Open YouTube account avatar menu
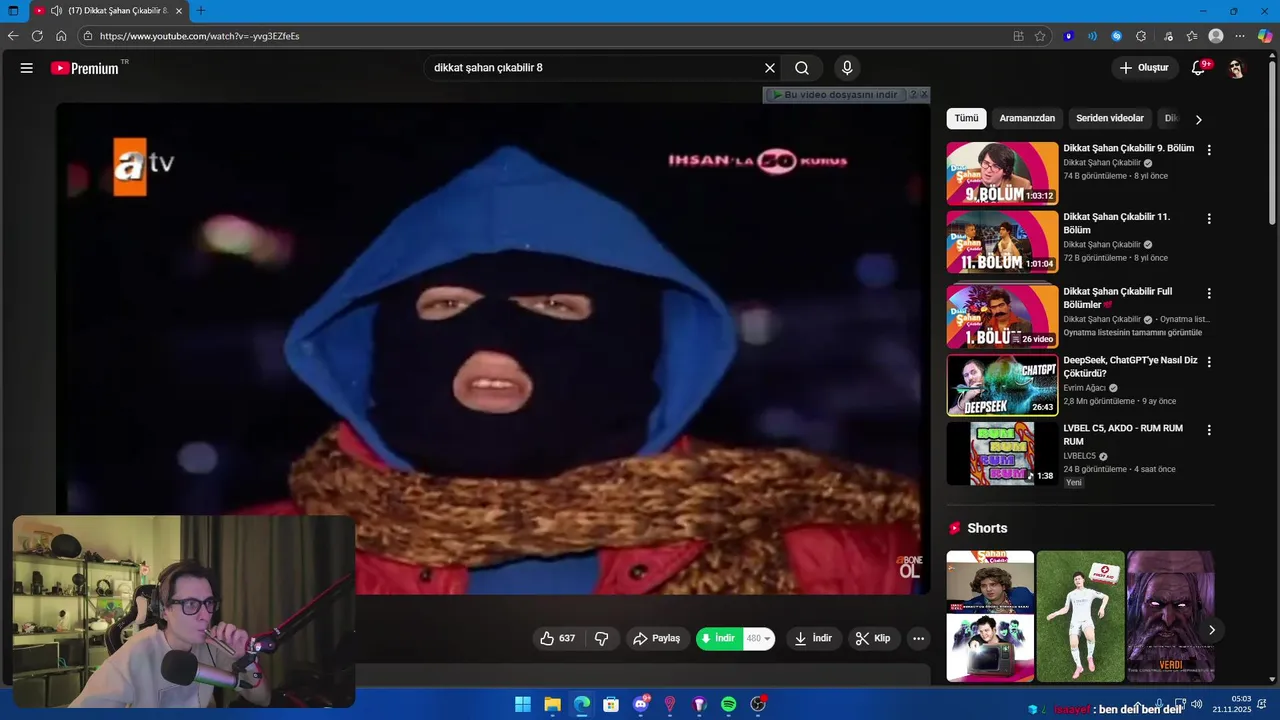1280x720 pixels. pyautogui.click(x=1236, y=68)
